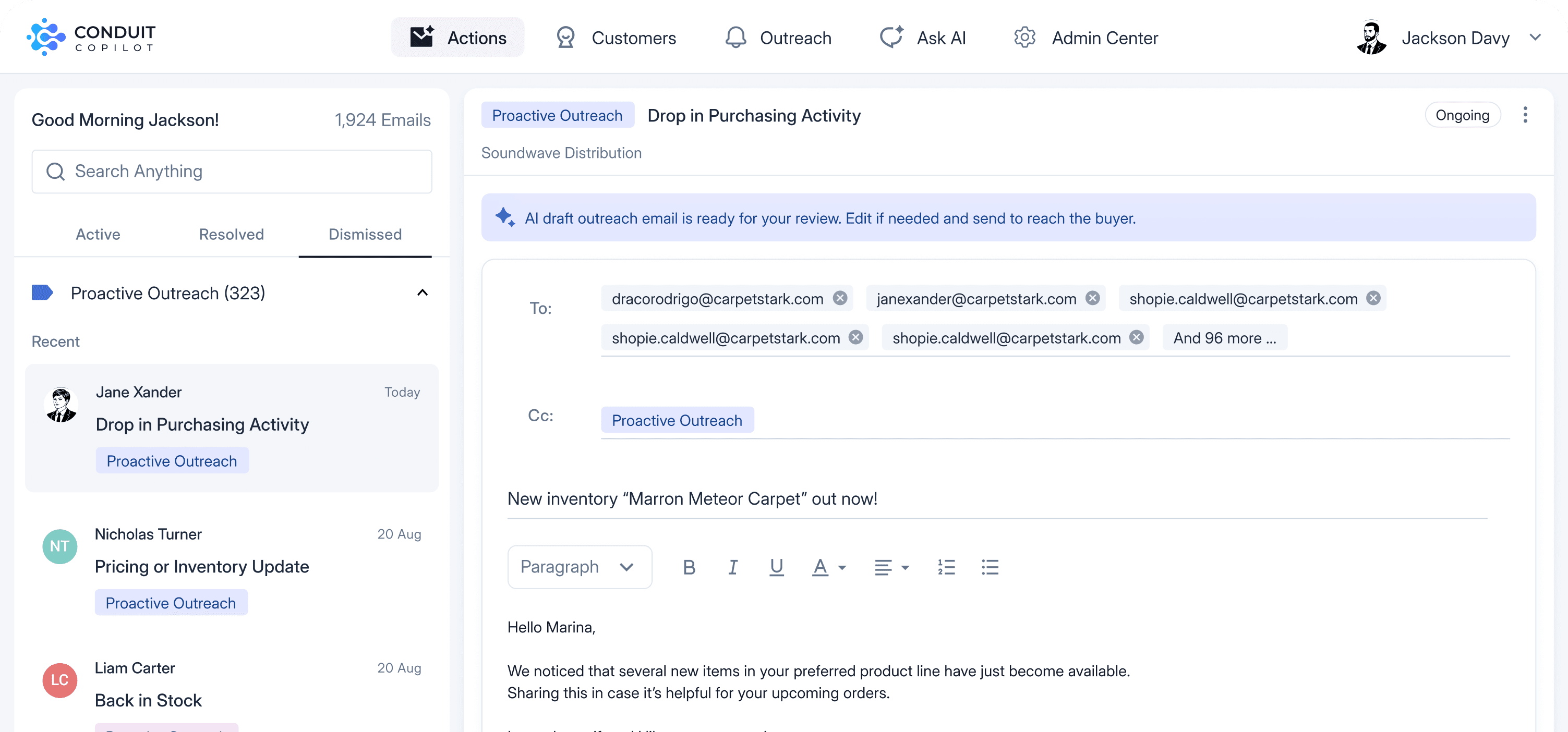Collapse the Proactive Outreach (323) group

[x=423, y=294]
